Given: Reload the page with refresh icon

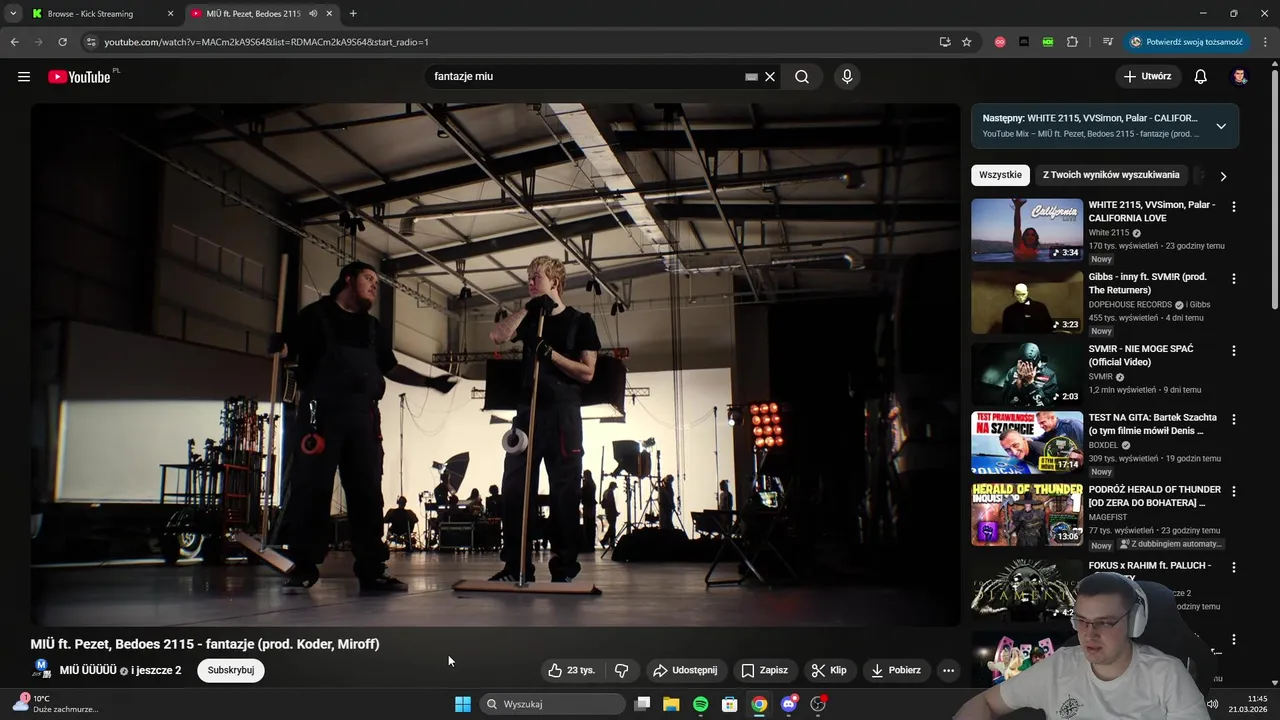Looking at the screenshot, I should [x=62, y=42].
